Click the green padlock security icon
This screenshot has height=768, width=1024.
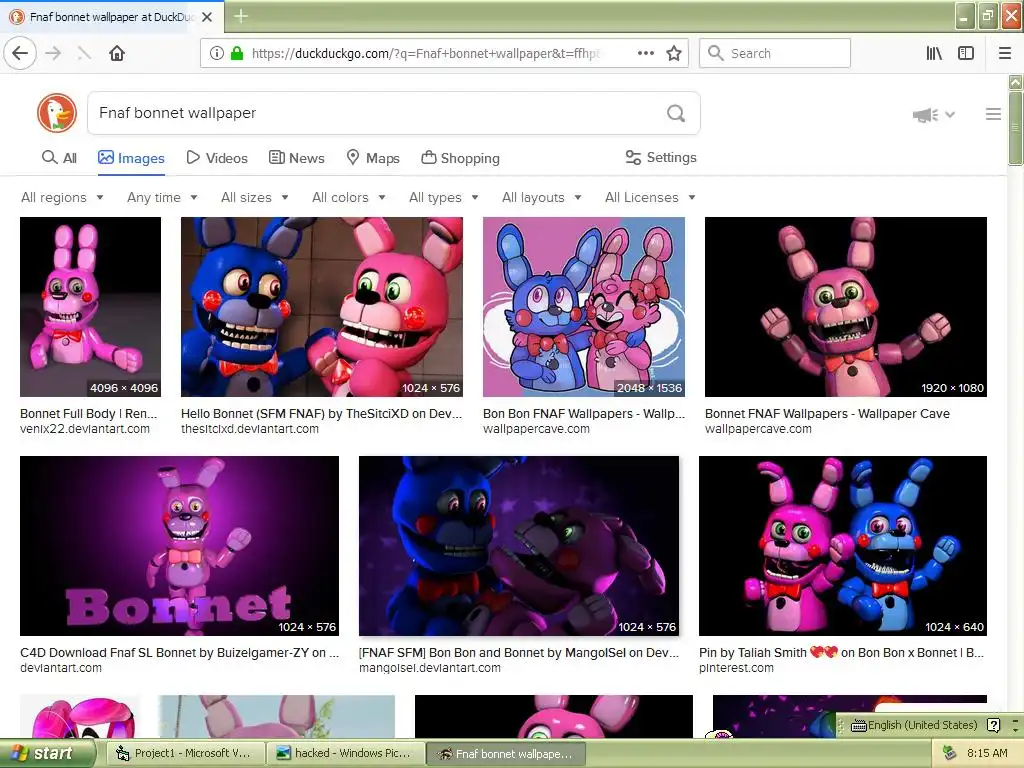click(x=236, y=53)
